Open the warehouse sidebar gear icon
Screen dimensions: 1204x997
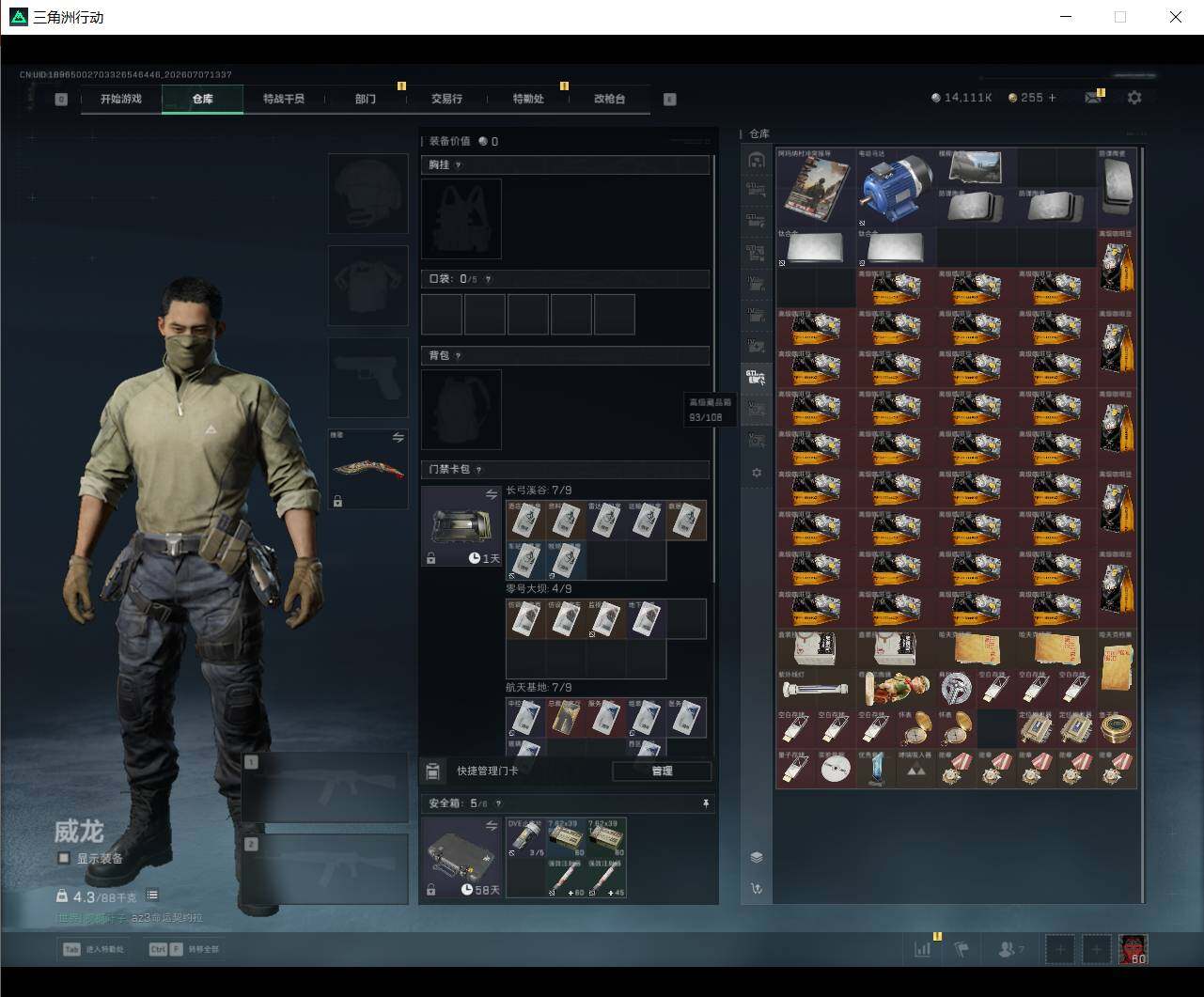(x=757, y=473)
